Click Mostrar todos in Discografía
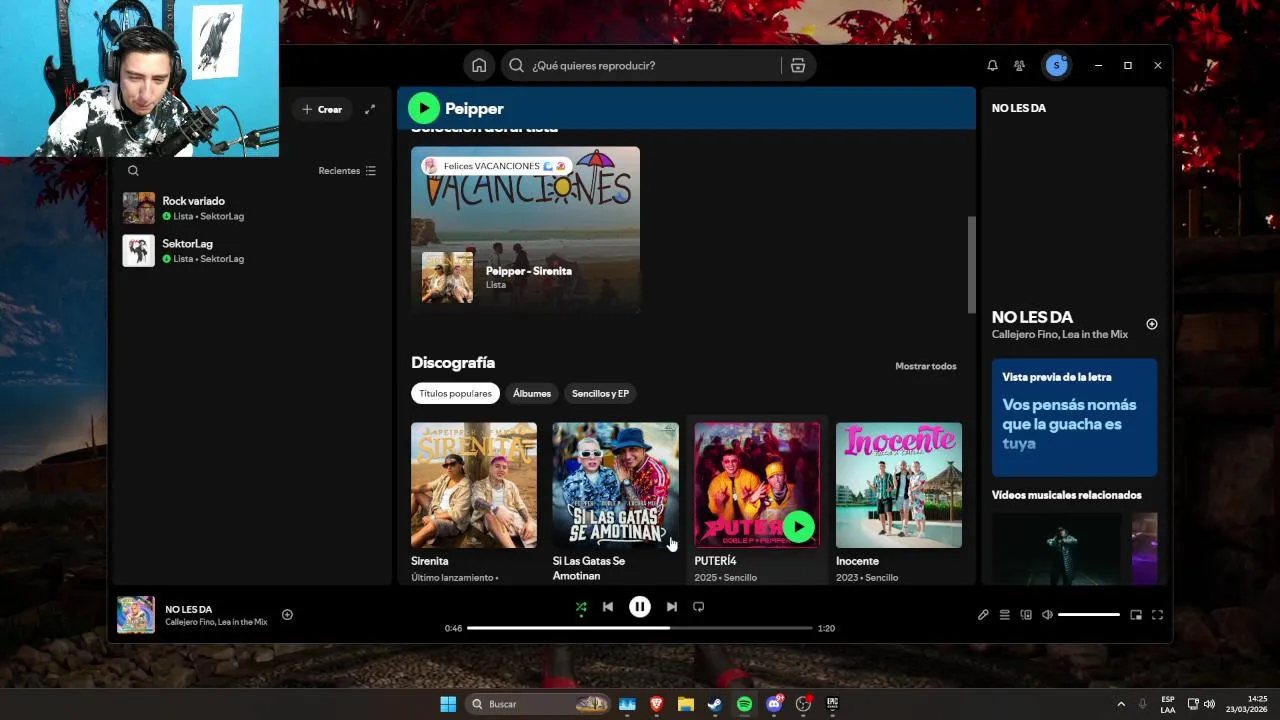 926,366
